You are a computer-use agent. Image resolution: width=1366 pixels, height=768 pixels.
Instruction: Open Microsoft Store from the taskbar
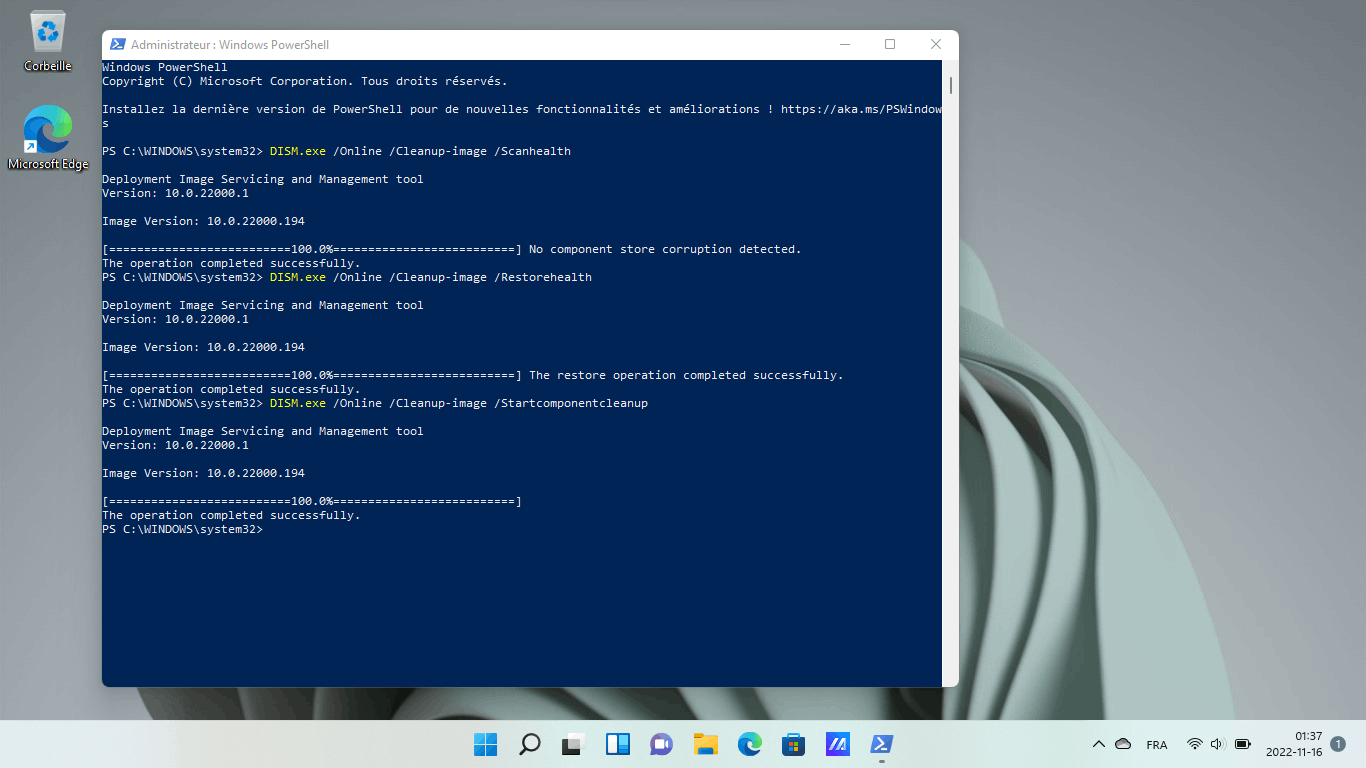(794, 744)
